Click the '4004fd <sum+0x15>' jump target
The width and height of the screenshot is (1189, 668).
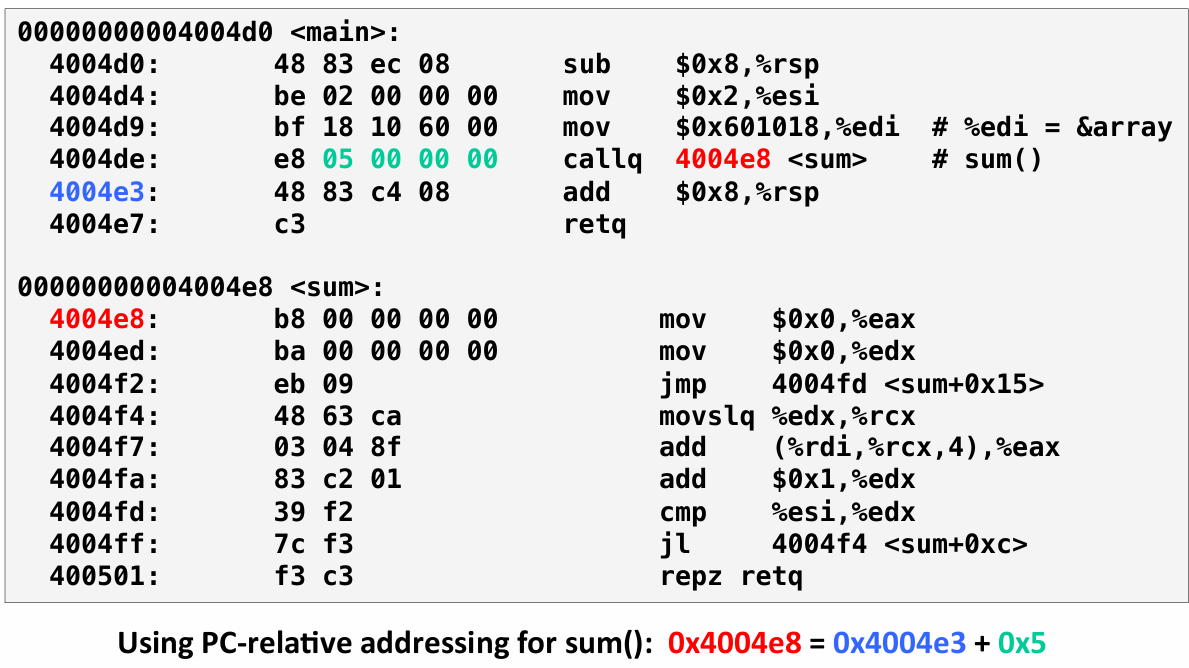coord(907,384)
